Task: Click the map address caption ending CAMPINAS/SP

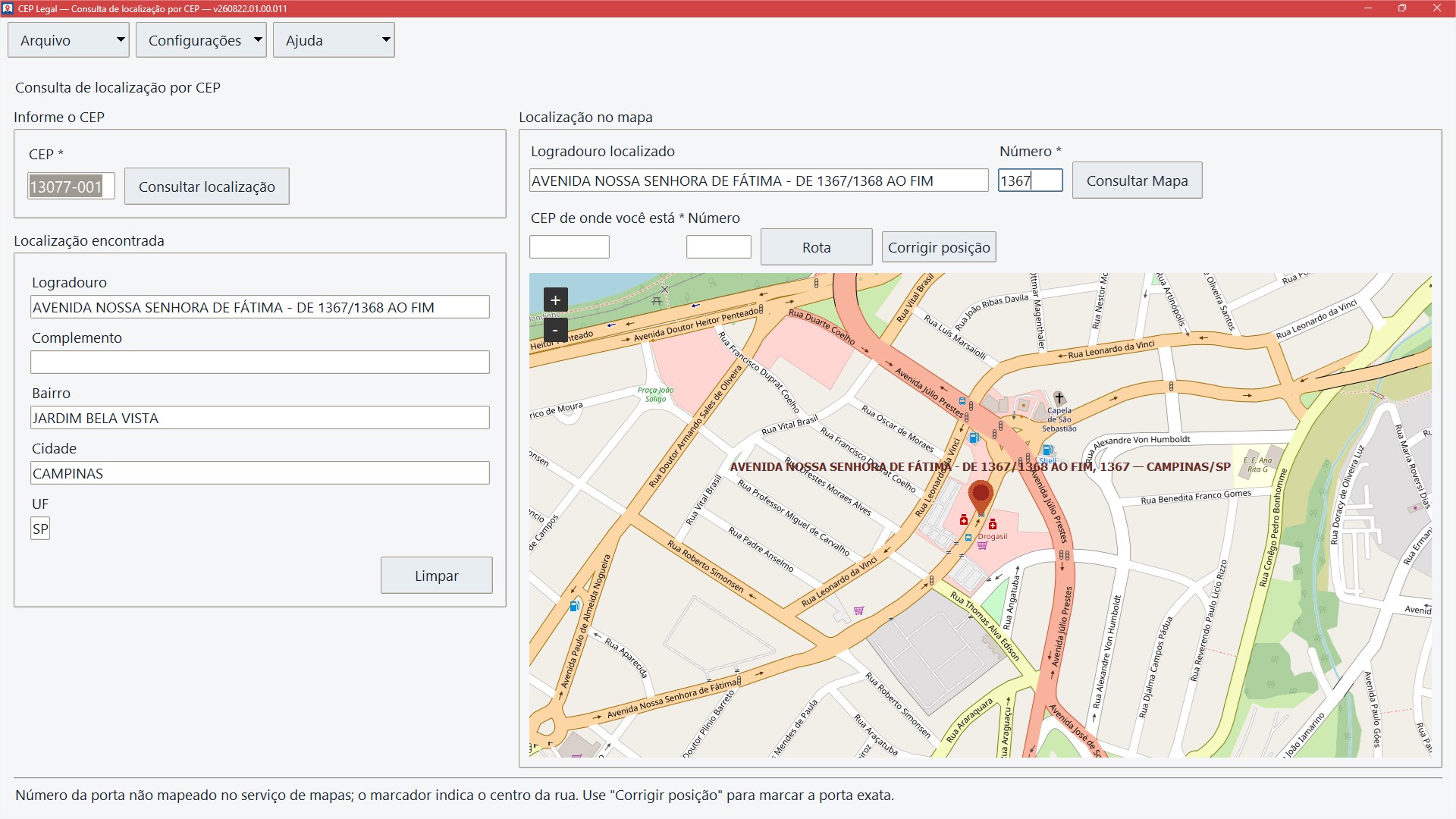Action: click(x=980, y=466)
